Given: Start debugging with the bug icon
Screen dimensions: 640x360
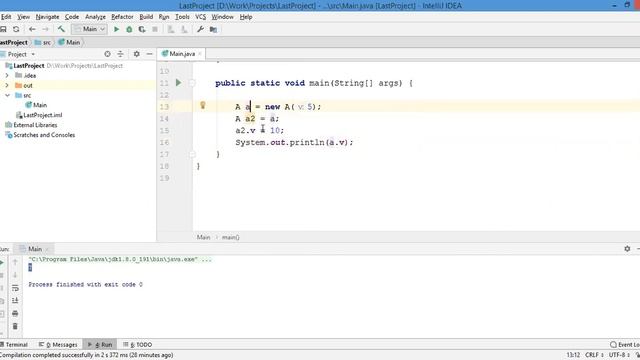Looking at the screenshot, I should tap(129, 29).
